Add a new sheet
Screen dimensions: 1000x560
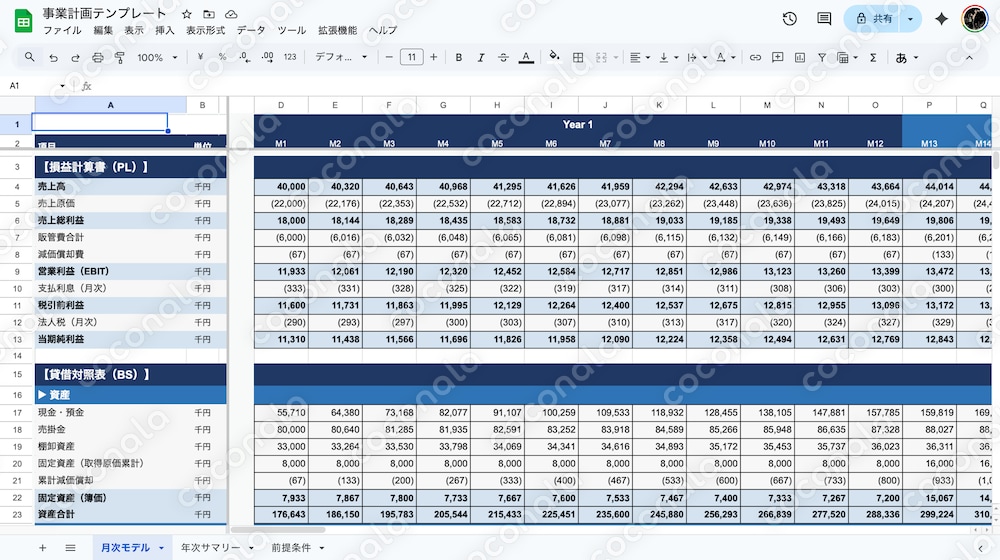(42, 548)
